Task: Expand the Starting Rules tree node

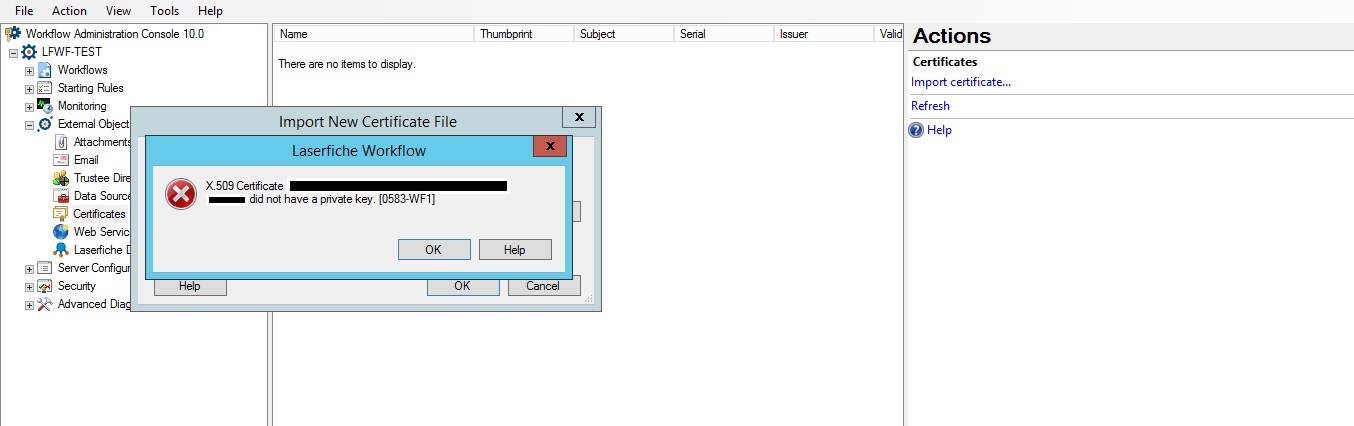Action: (x=29, y=88)
